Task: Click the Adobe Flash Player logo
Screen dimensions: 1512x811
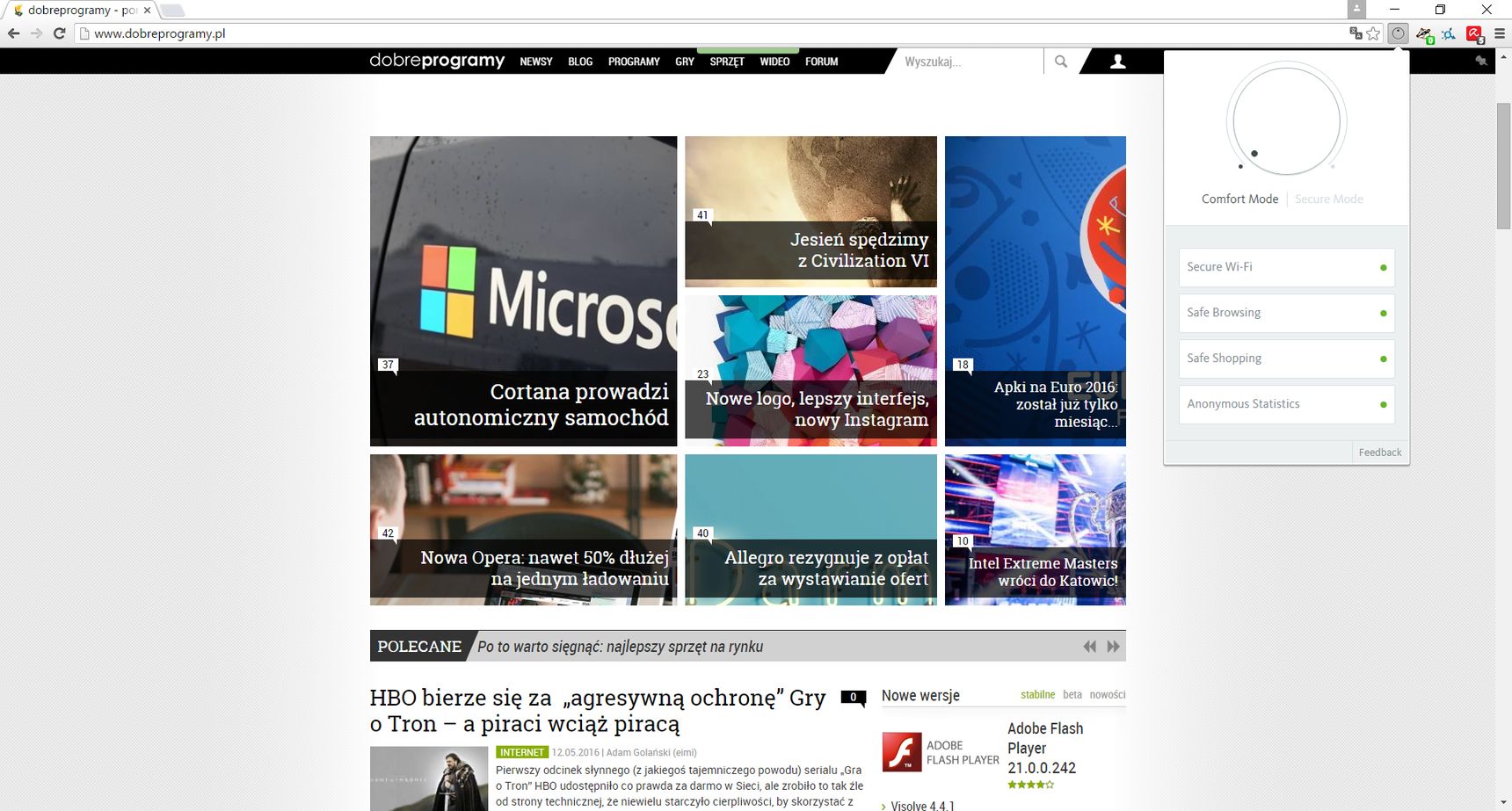Action: click(x=902, y=752)
